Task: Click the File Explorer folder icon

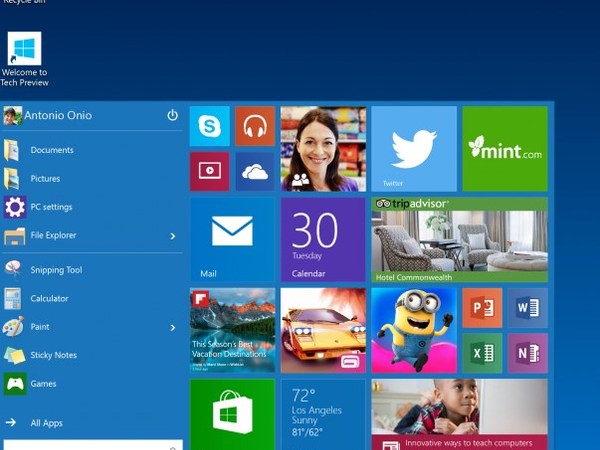Action: 15,236
